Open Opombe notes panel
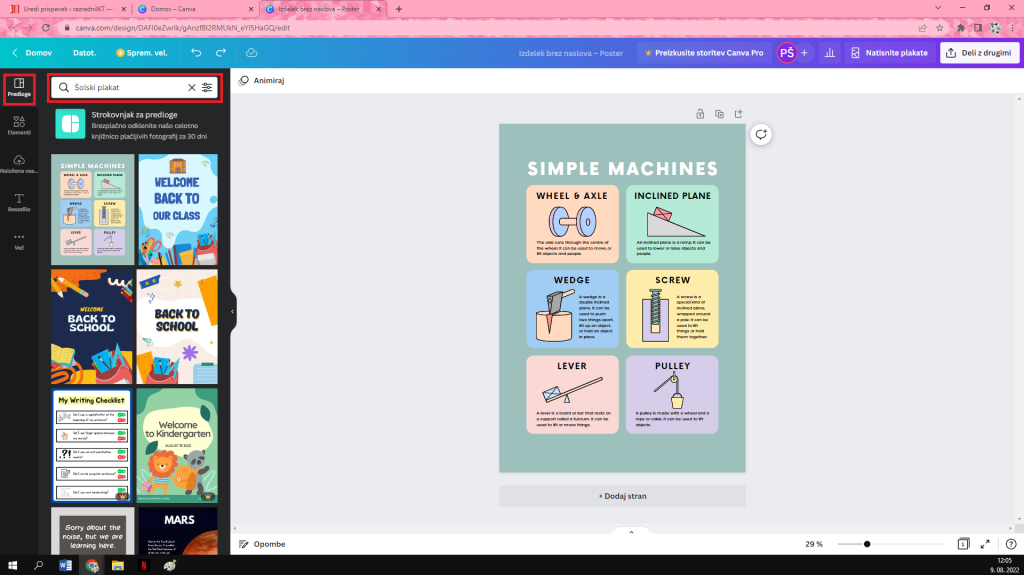The height and width of the screenshot is (575, 1024). (262, 544)
